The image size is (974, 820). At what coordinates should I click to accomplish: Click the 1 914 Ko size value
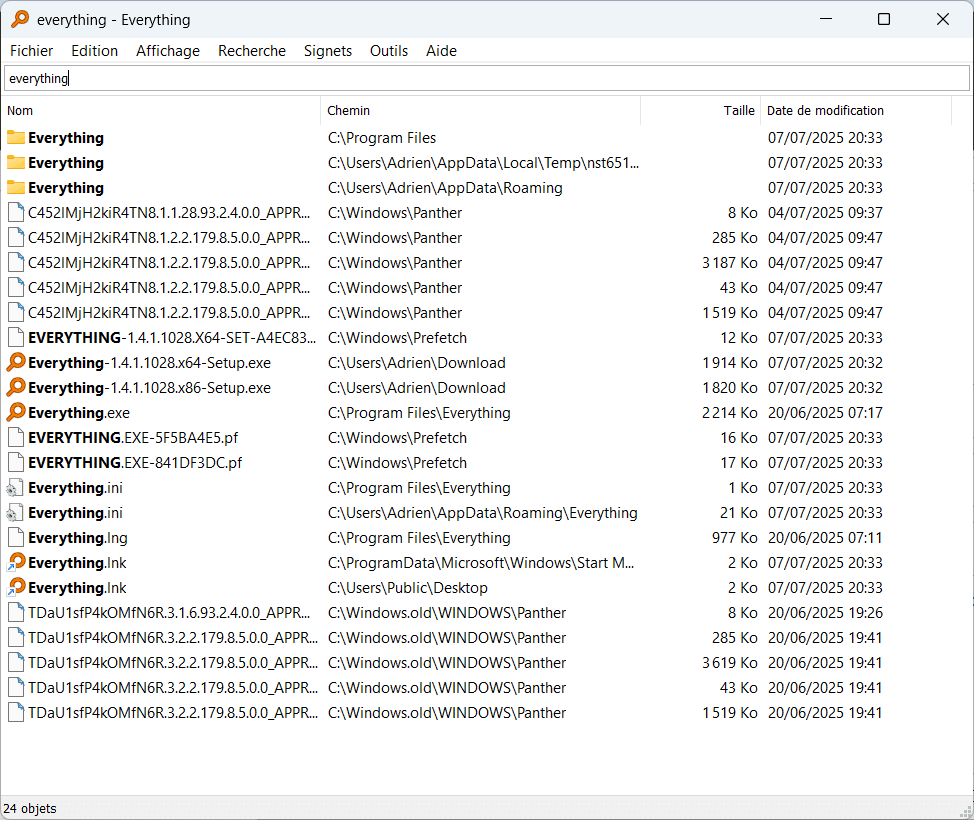(x=729, y=363)
